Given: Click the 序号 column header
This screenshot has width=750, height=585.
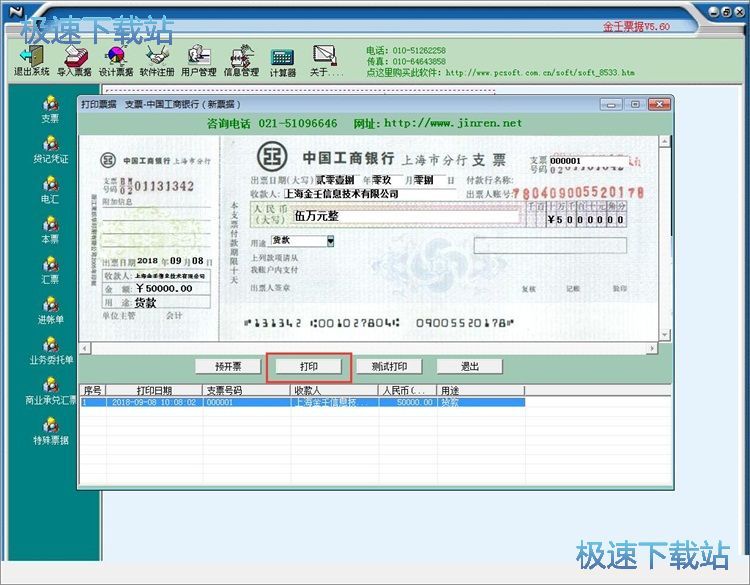Looking at the screenshot, I should (x=93, y=390).
